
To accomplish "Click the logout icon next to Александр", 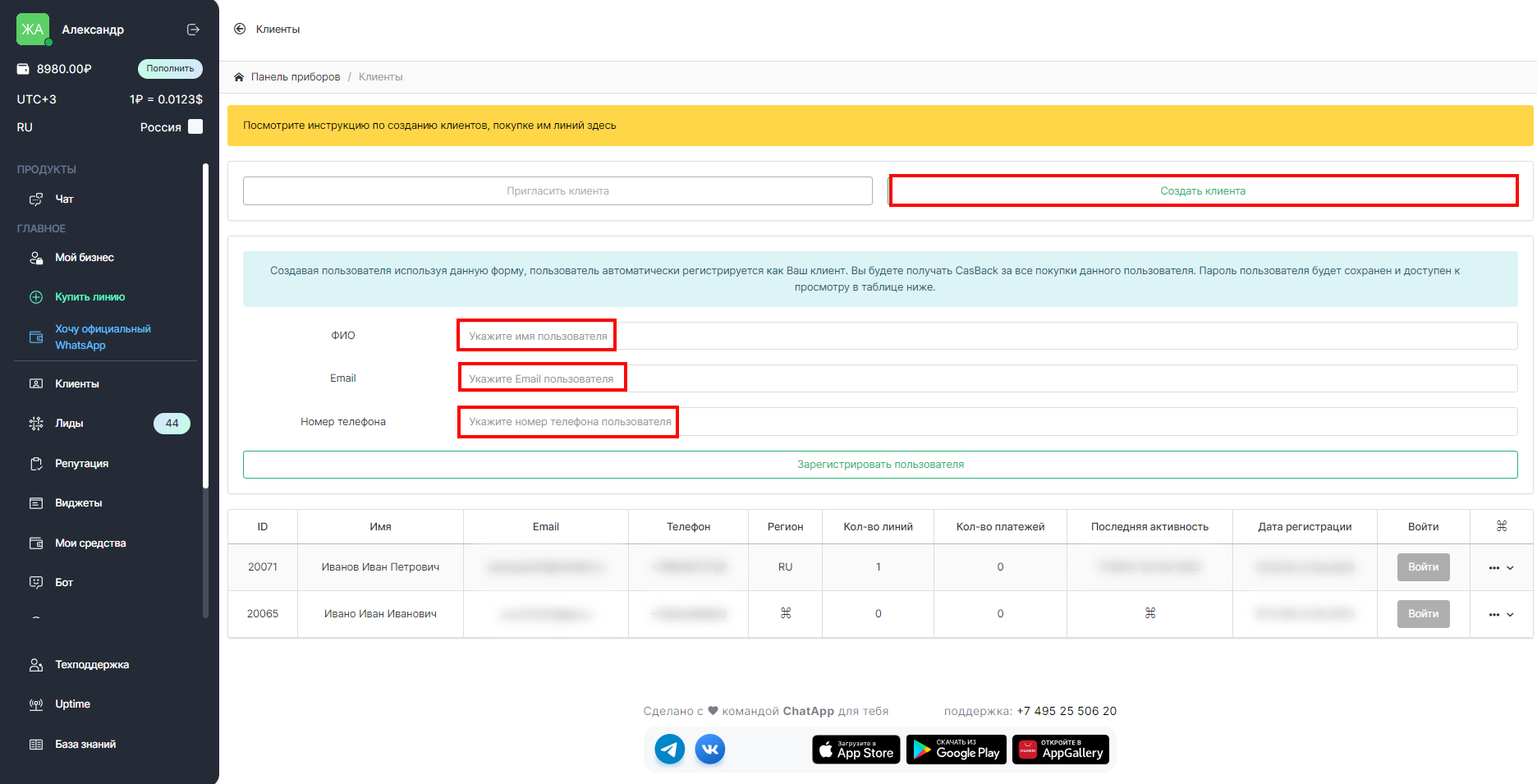I will (x=193, y=30).
